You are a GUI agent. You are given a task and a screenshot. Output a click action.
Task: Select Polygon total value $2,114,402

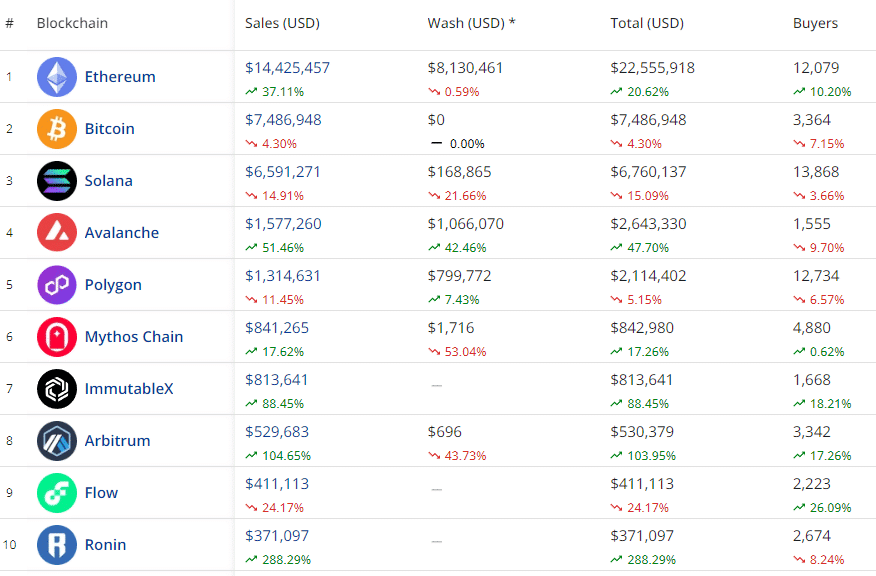648,275
